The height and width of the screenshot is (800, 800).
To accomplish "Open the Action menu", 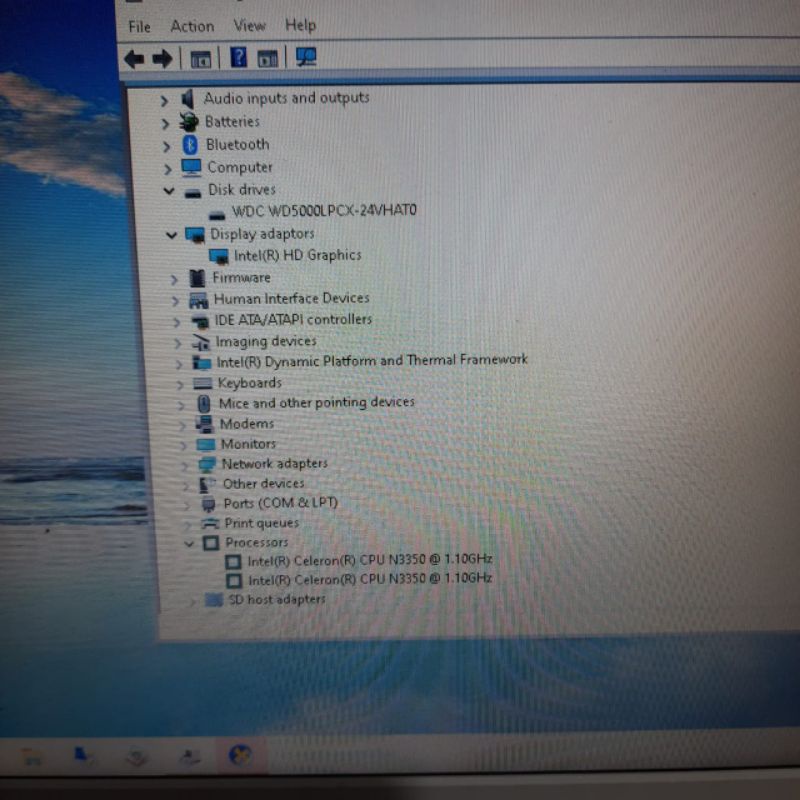I will [192, 26].
